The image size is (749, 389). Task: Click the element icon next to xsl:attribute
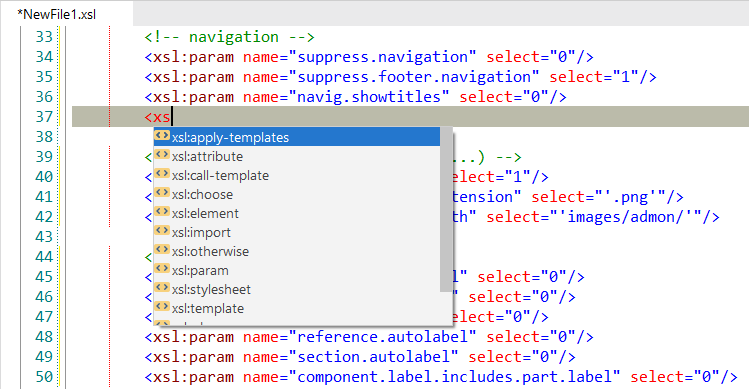162,155
